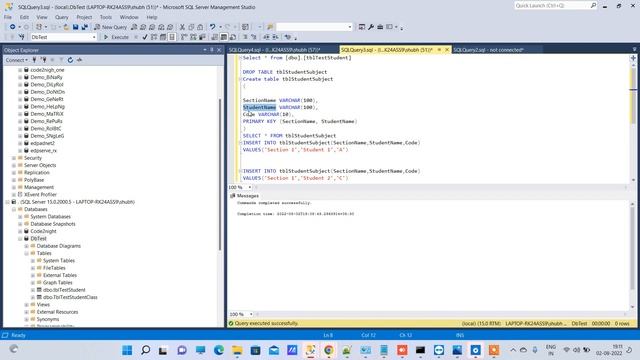Image resolution: width=640 pixels, height=360 pixels.
Task: Click the Database Engine Query icon after New Query
Action: pyautogui.click(x=134, y=27)
